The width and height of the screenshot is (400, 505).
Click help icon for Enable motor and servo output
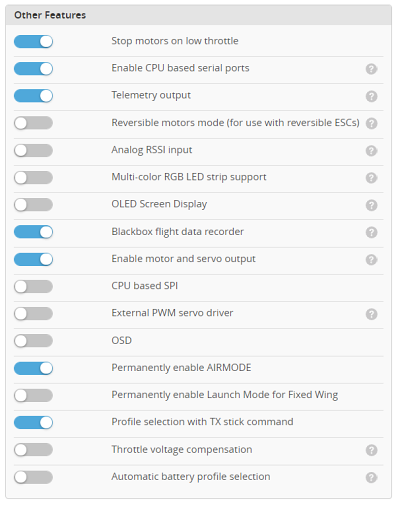[x=371, y=259]
